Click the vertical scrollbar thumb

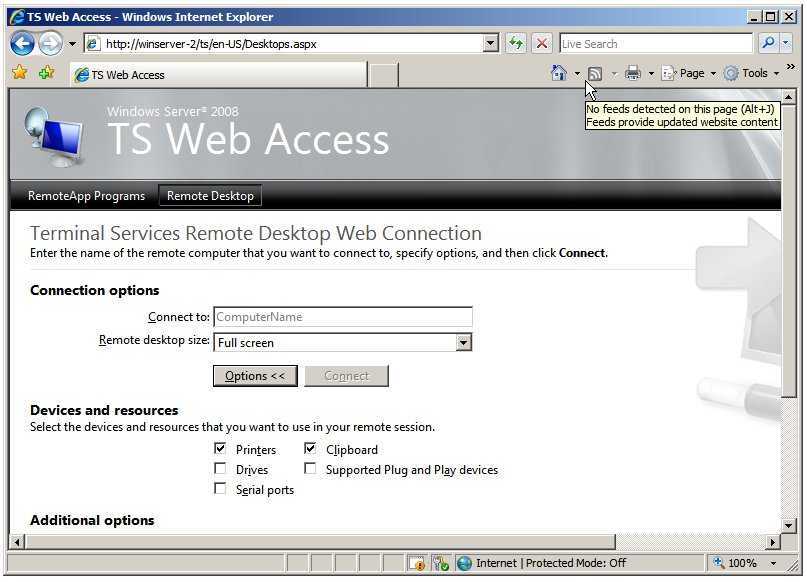788,251
